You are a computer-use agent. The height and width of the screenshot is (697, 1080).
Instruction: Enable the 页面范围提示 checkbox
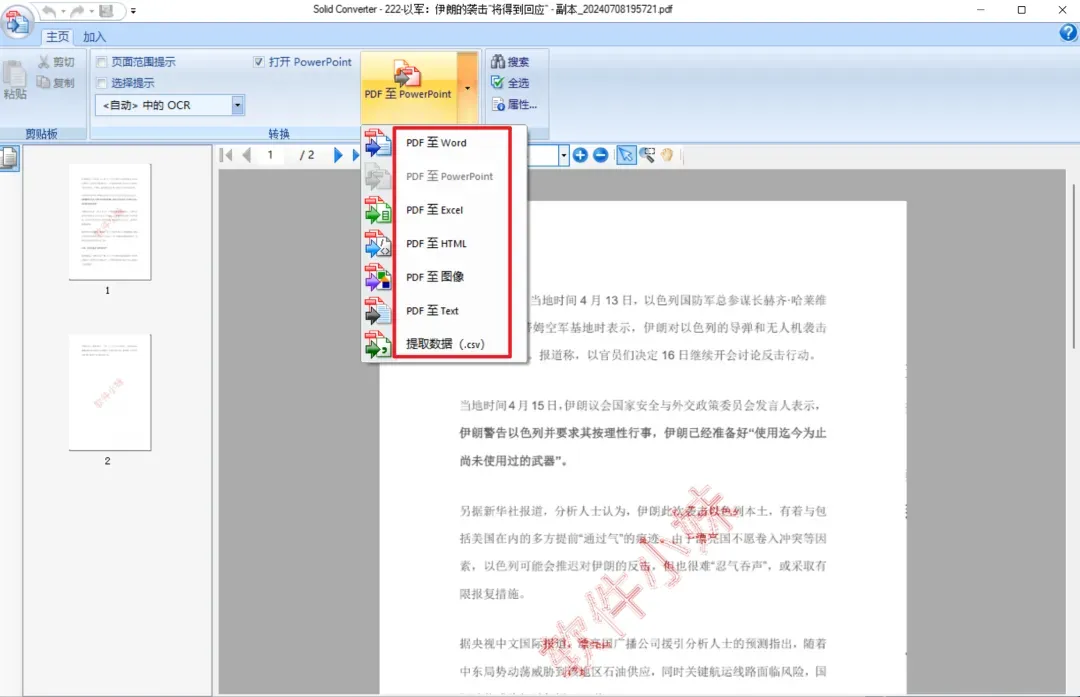[x=102, y=62]
